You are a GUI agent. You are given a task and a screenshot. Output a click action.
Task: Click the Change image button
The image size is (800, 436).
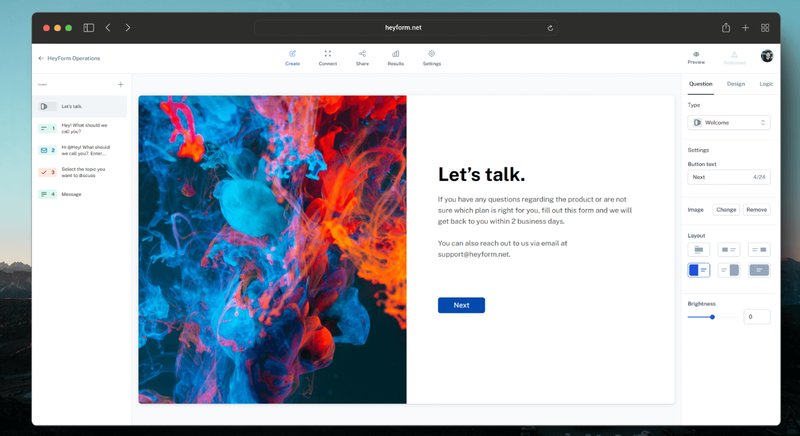726,210
